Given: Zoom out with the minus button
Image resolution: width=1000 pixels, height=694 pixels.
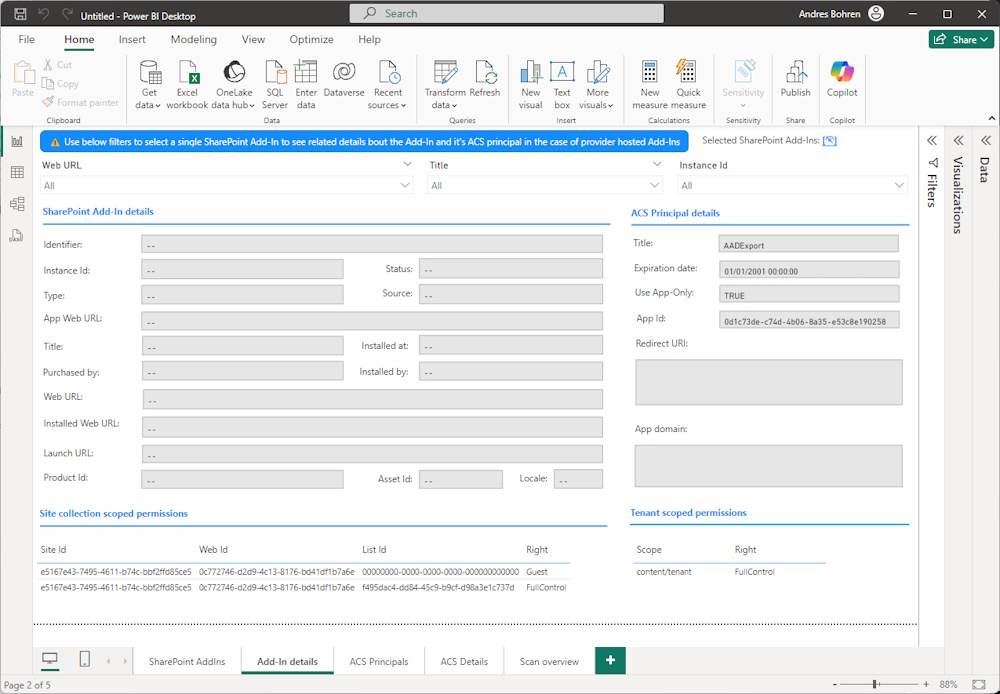Looking at the screenshot, I should (834, 684).
